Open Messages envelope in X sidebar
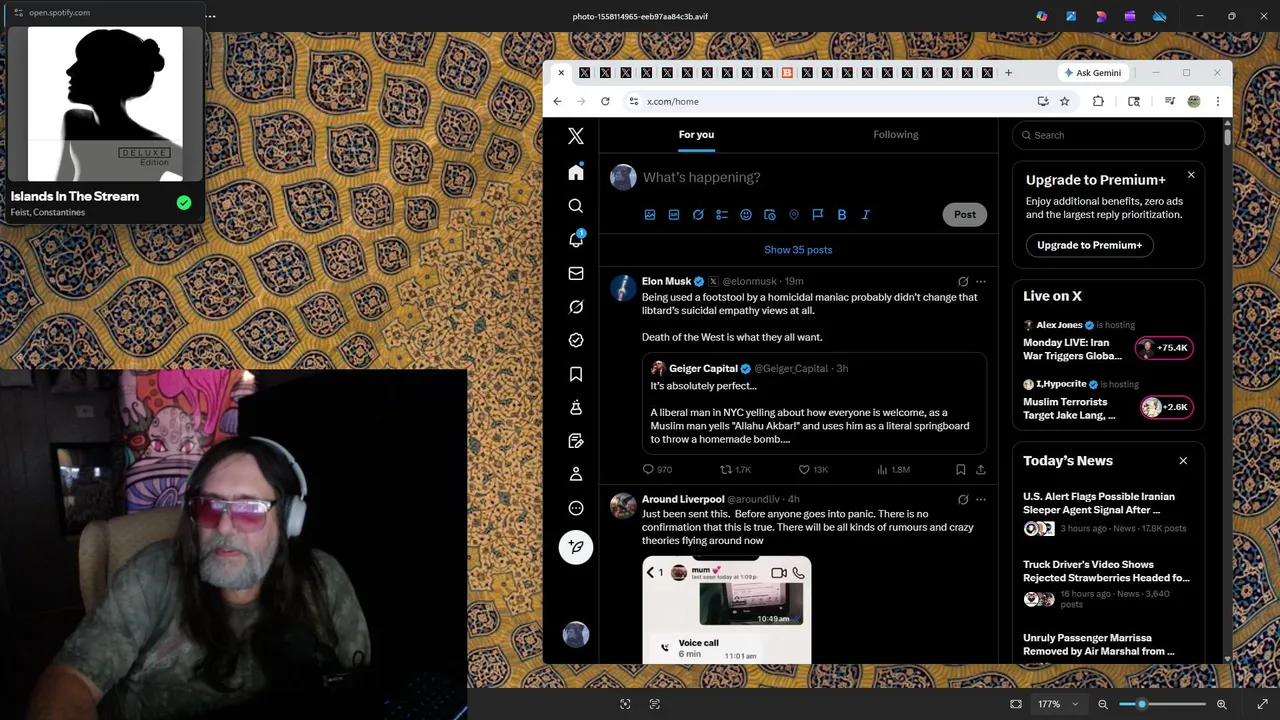Viewport: 1280px width, 720px height. 576,273
